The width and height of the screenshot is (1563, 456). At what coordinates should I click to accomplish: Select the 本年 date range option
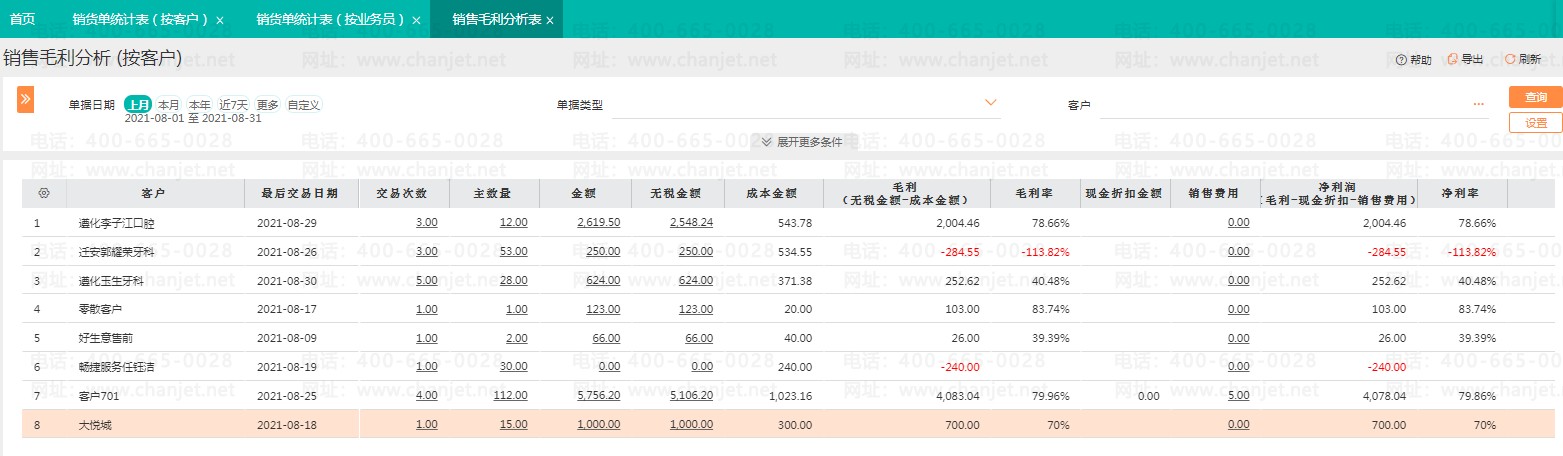(200, 104)
